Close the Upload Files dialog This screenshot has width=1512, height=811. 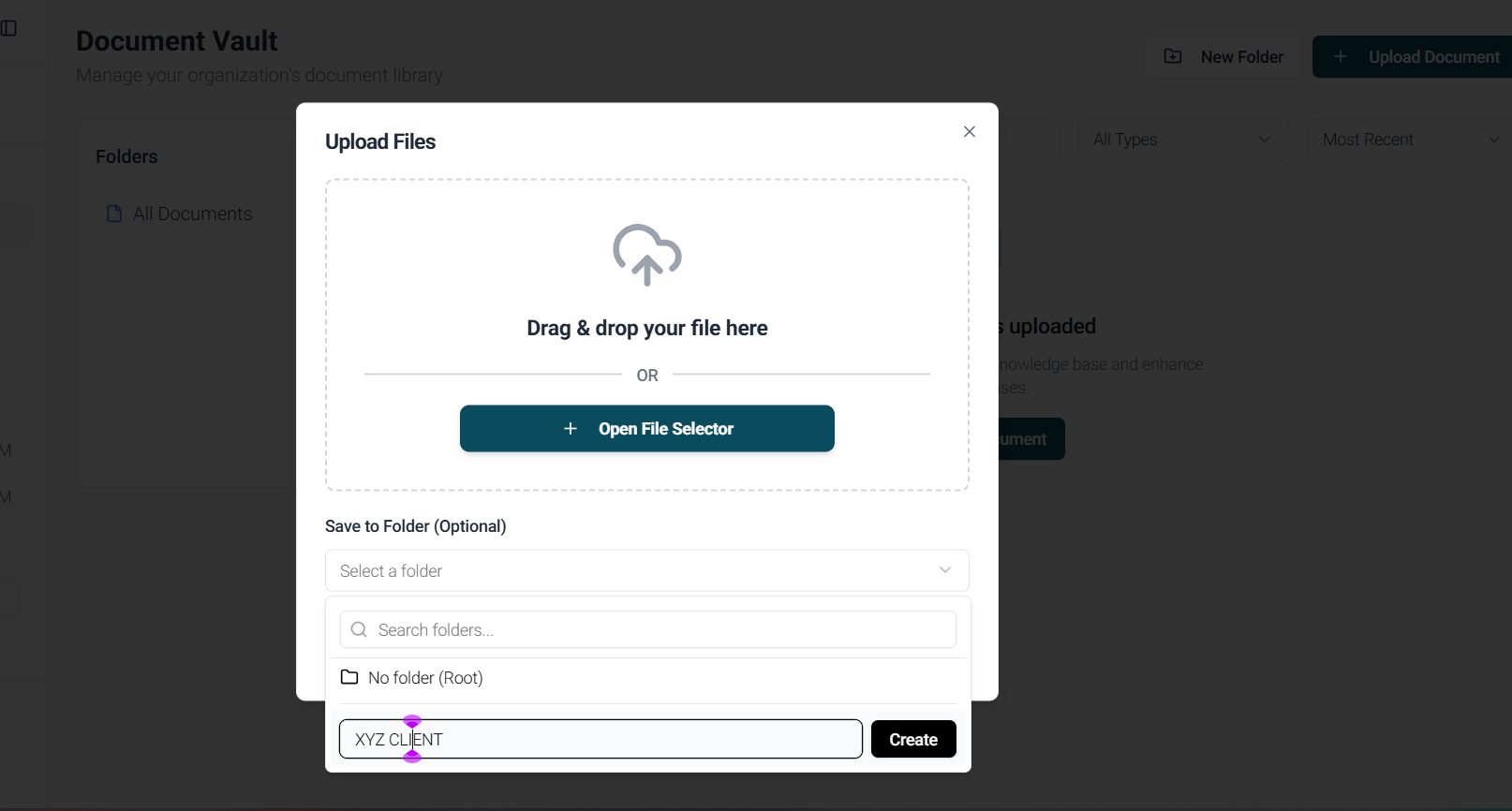(970, 131)
